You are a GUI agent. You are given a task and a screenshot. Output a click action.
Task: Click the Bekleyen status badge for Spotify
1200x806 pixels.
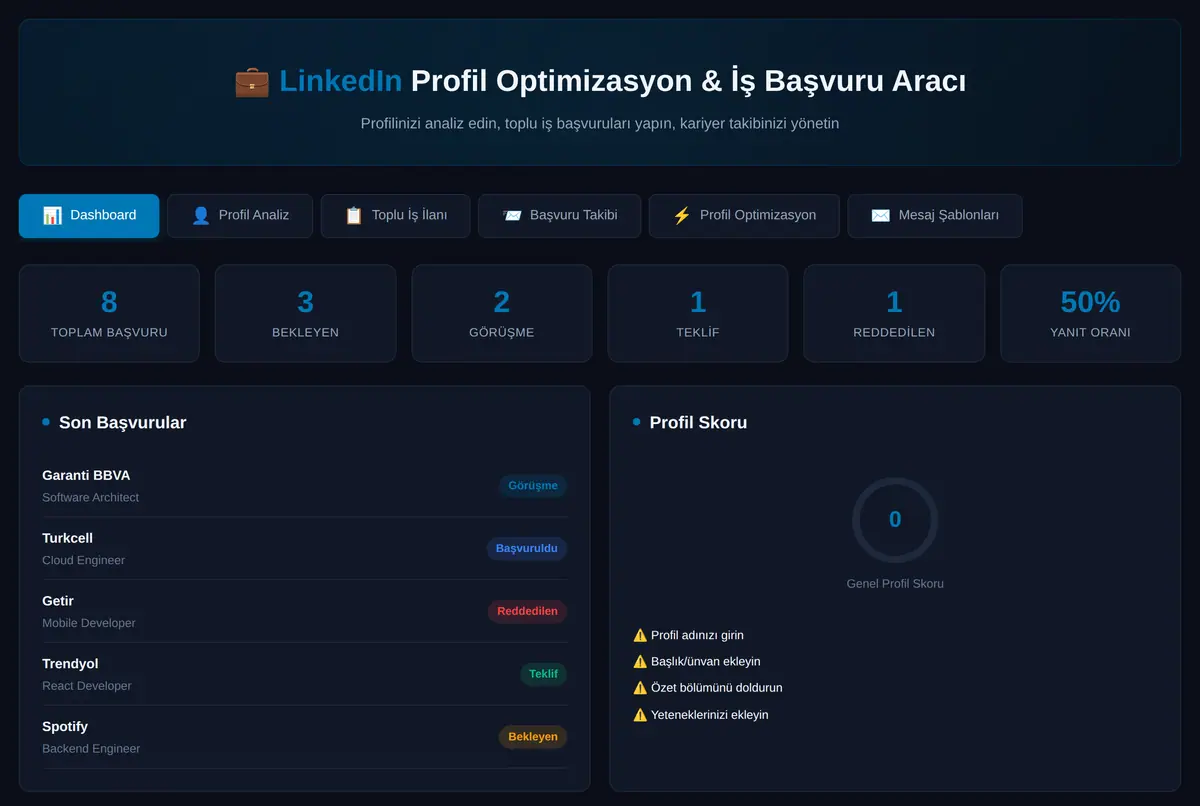(x=533, y=737)
